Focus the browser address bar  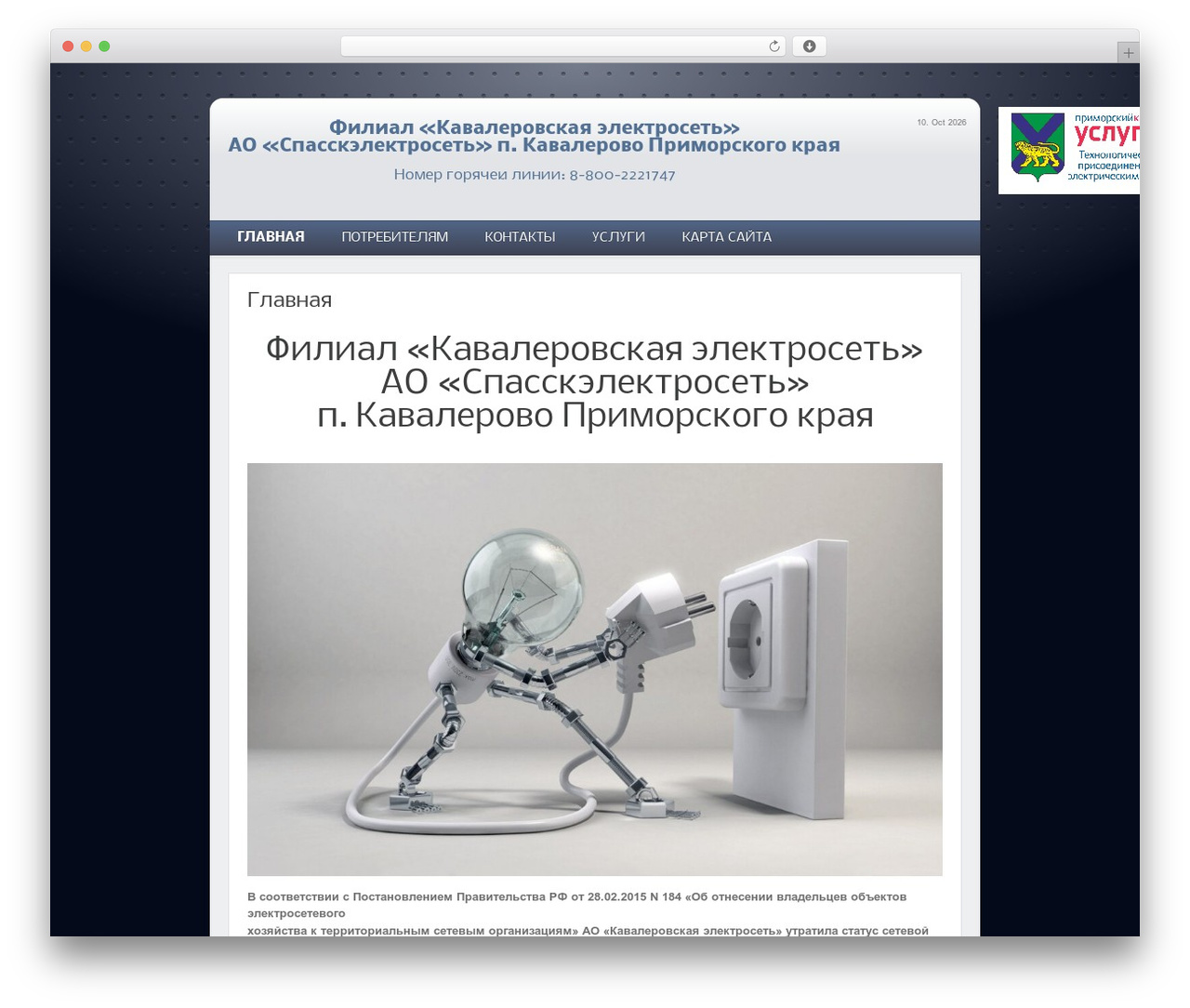tap(562, 46)
